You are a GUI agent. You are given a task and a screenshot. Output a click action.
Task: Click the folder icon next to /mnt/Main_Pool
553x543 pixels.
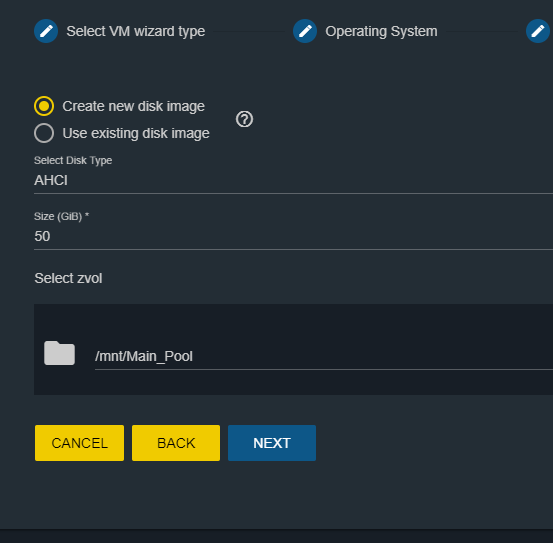tap(59, 353)
